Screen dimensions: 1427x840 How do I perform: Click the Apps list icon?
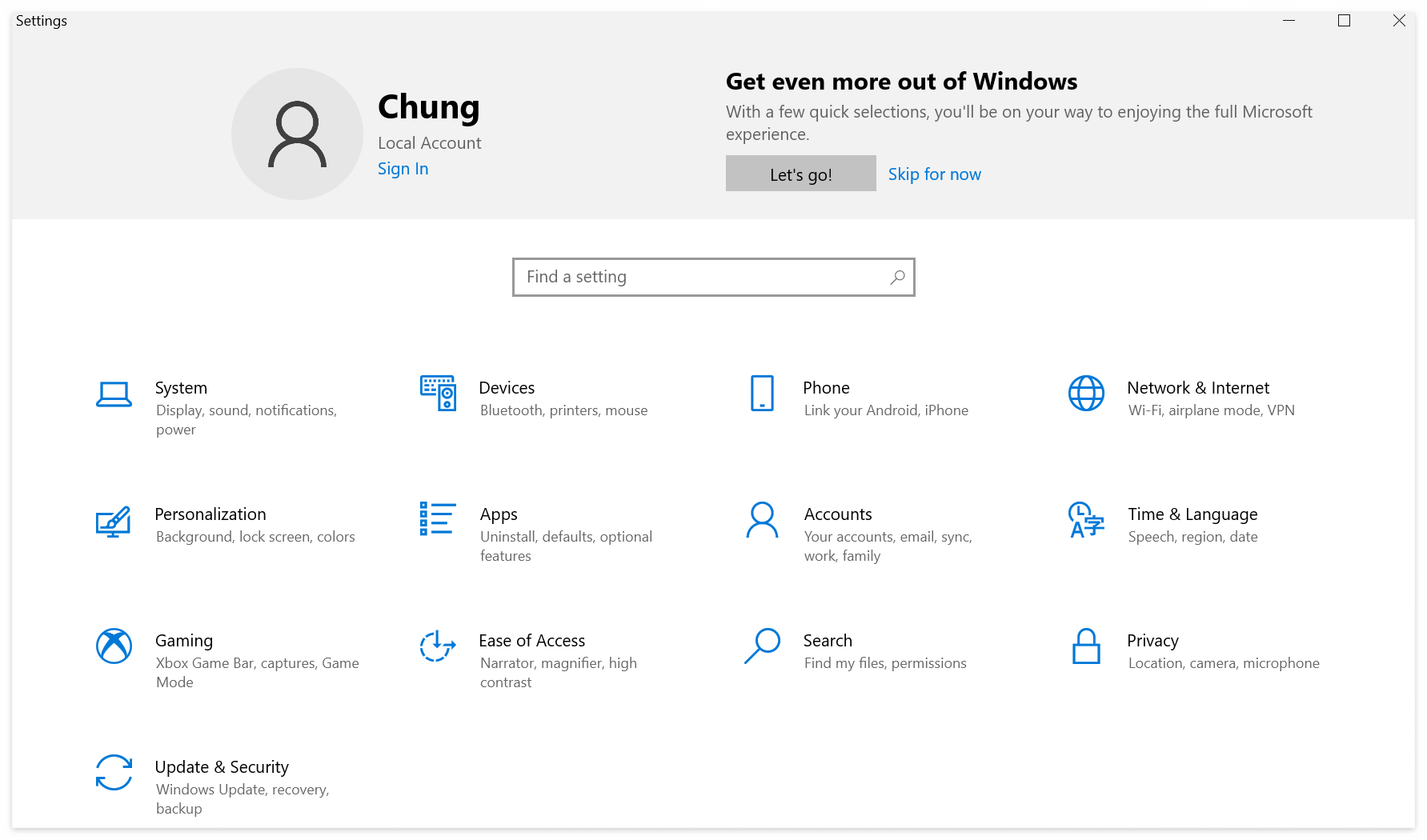pyautogui.click(x=438, y=518)
